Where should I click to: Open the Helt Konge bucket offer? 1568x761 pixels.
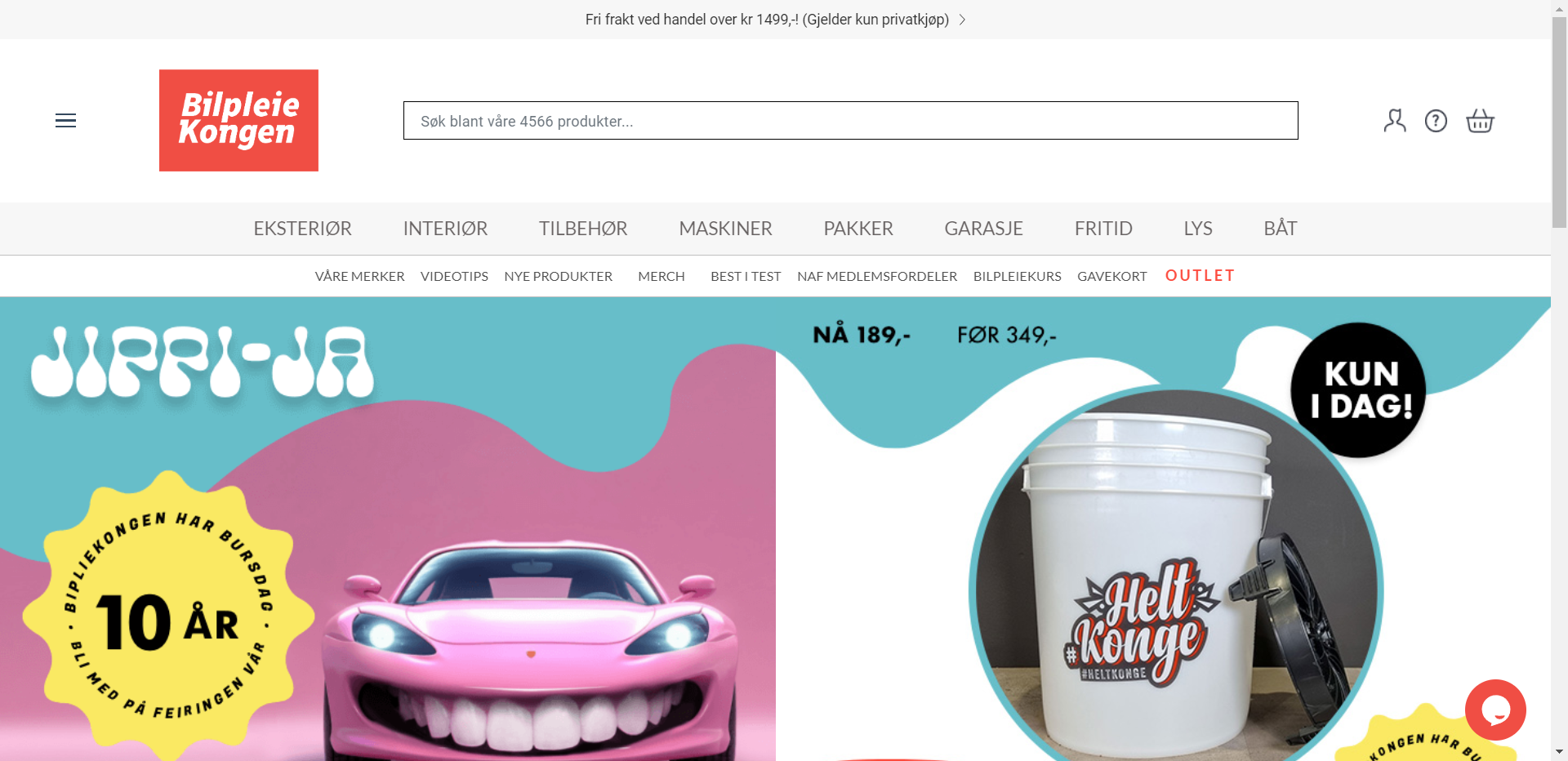point(1163,529)
